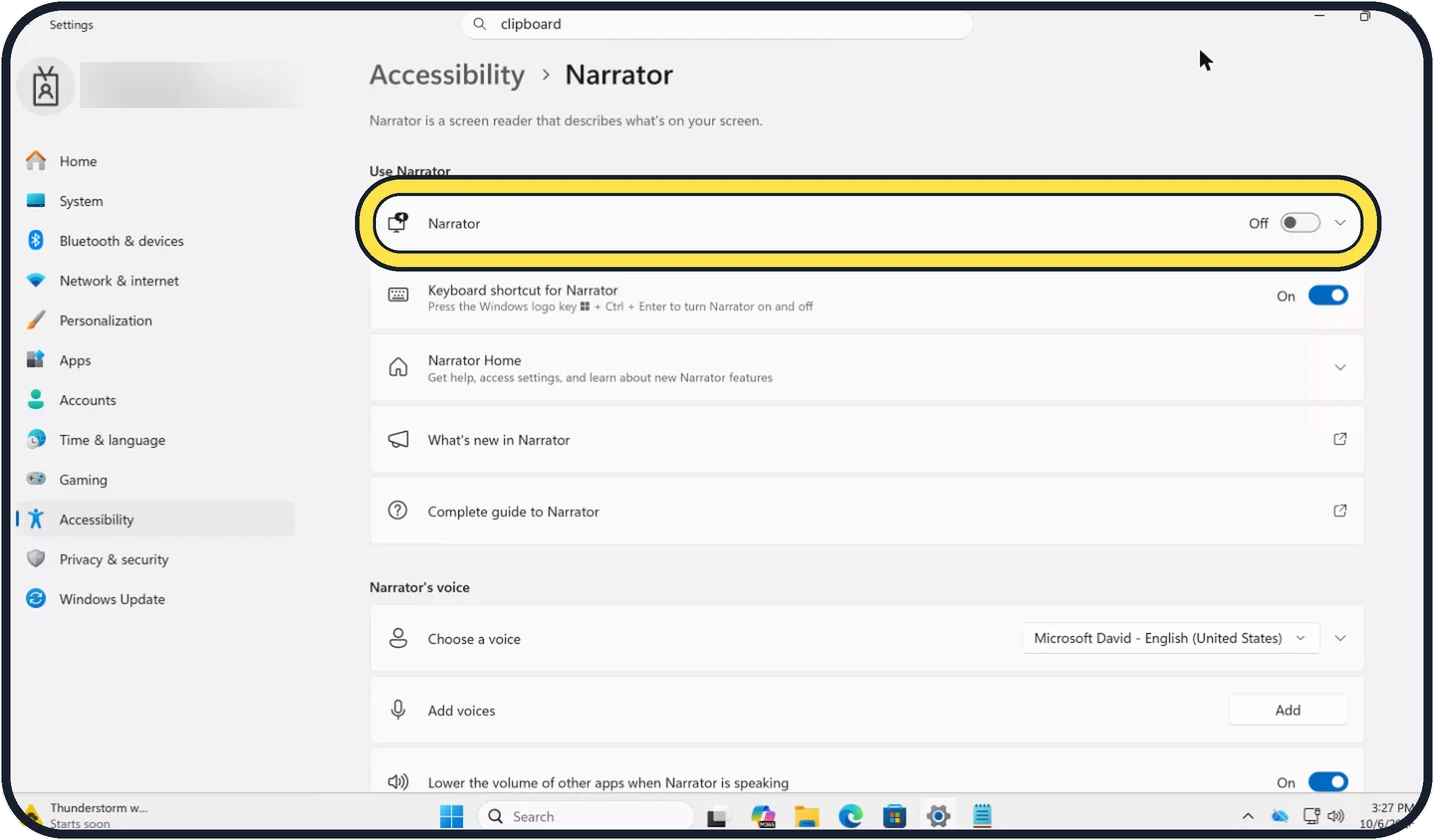Click the Windows Start button
Screen dimensions: 1434x840
(452, 816)
